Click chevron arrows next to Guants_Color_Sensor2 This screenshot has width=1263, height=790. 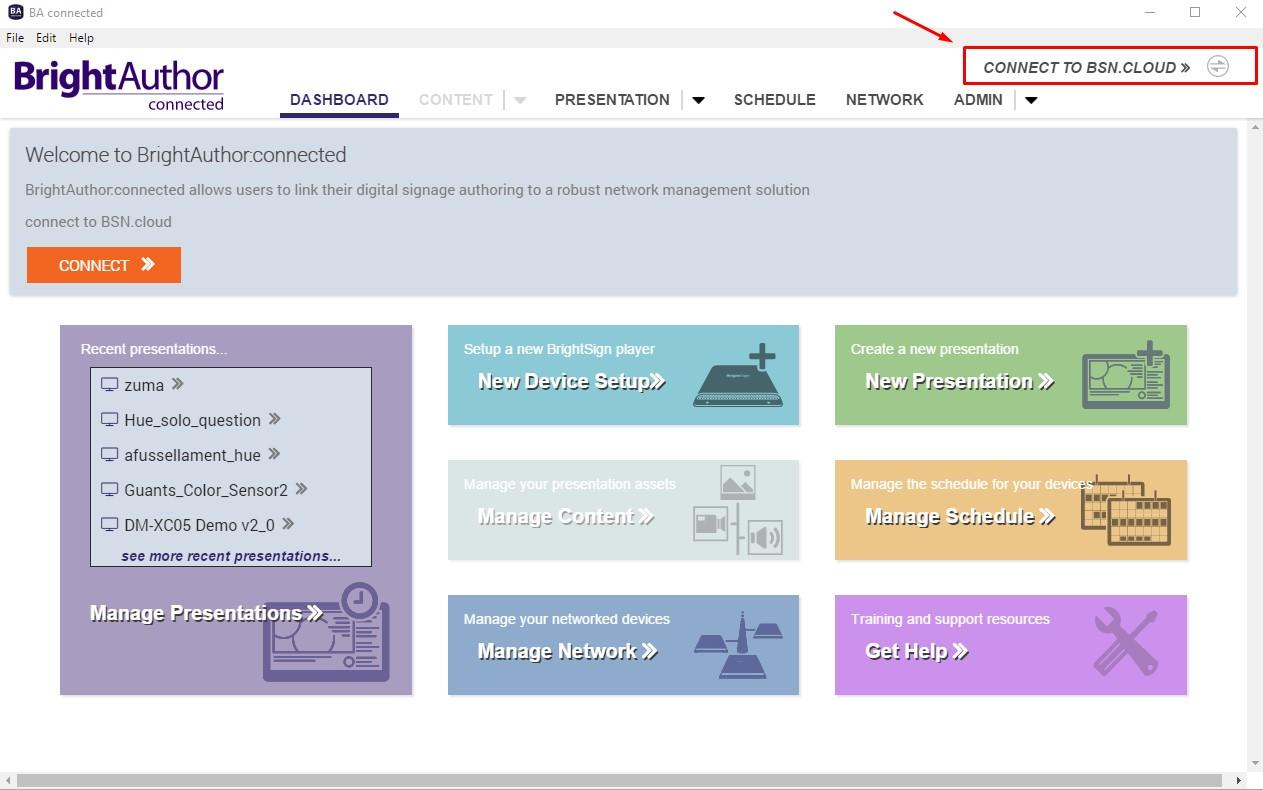(x=301, y=489)
